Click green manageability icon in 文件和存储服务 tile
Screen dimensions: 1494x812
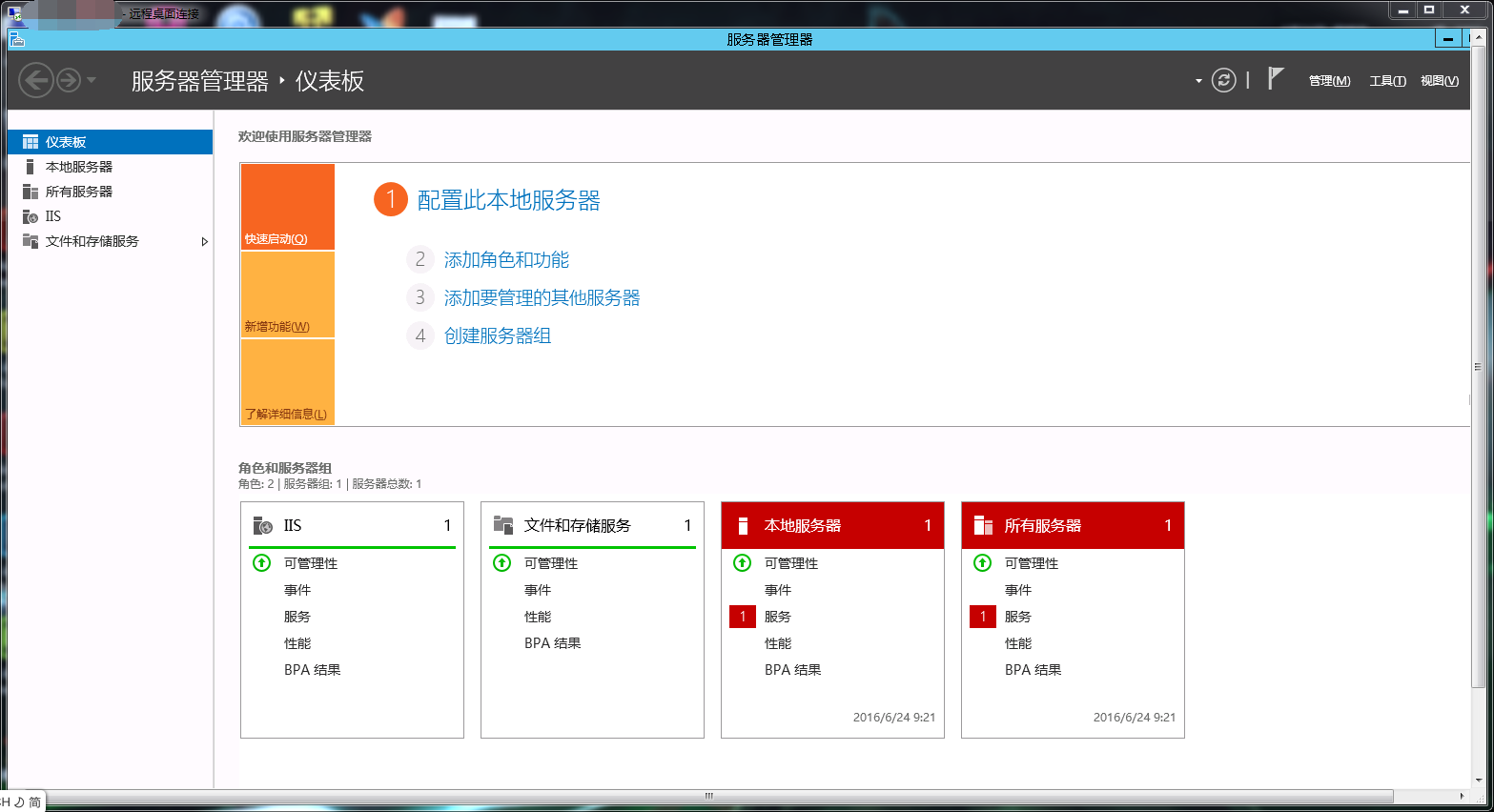(502, 562)
